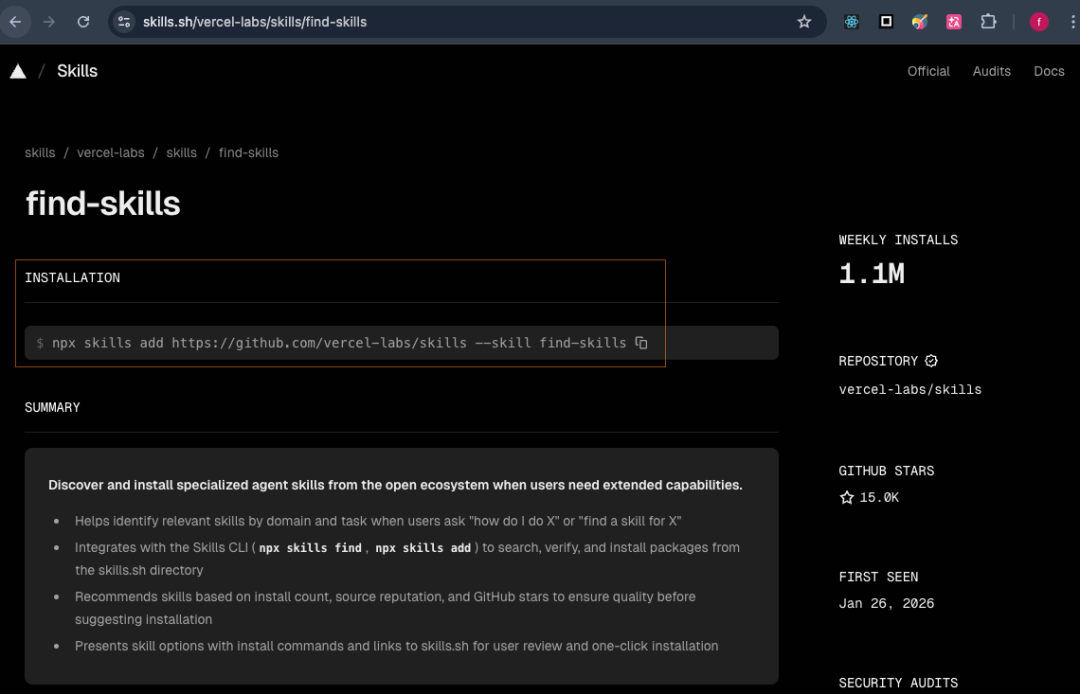Open the React Developer Tools extension
The image size is (1080, 694).
tap(851, 22)
